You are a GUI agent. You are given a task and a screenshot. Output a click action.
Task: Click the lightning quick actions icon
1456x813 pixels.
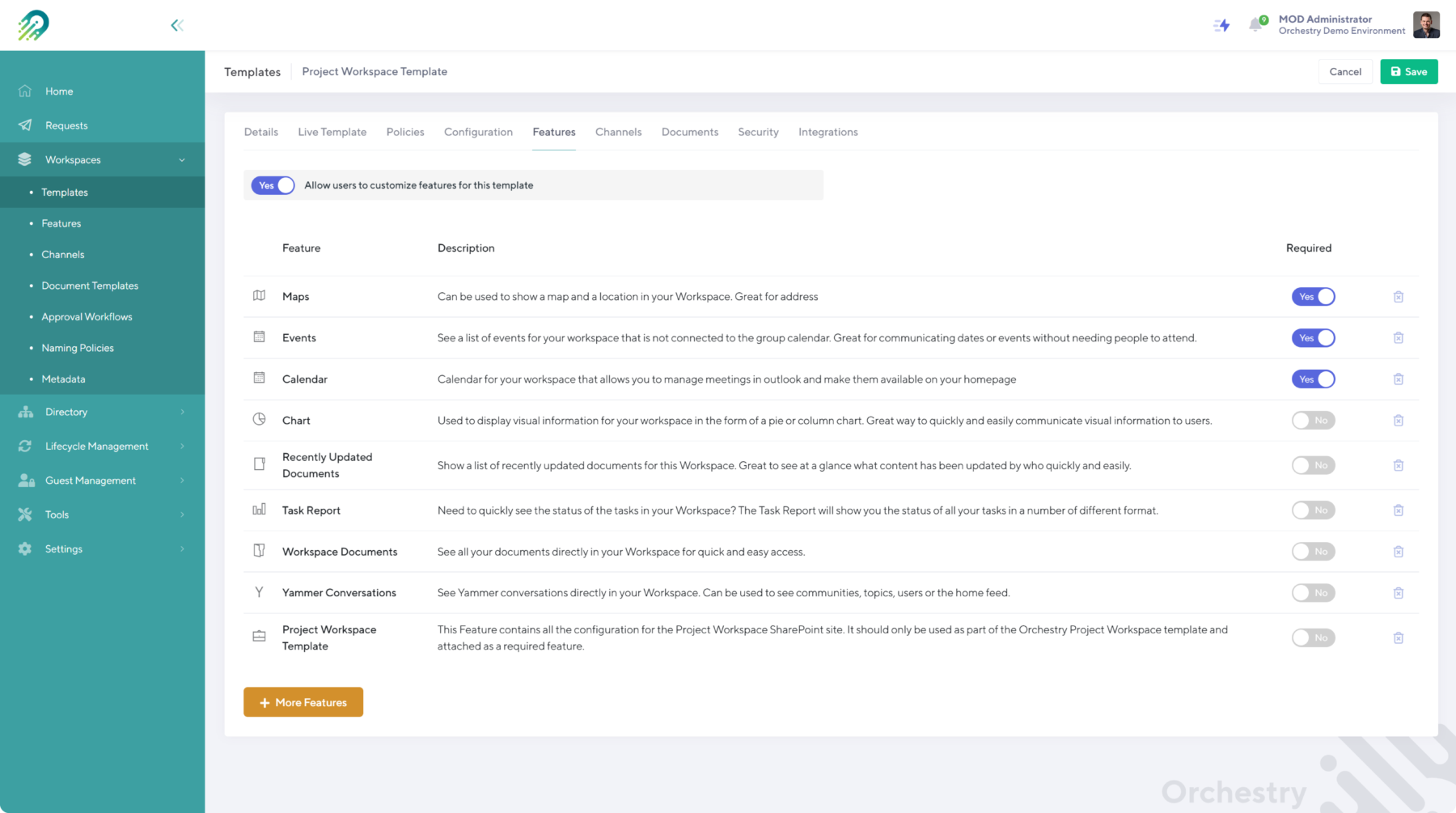tap(1221, 25)
